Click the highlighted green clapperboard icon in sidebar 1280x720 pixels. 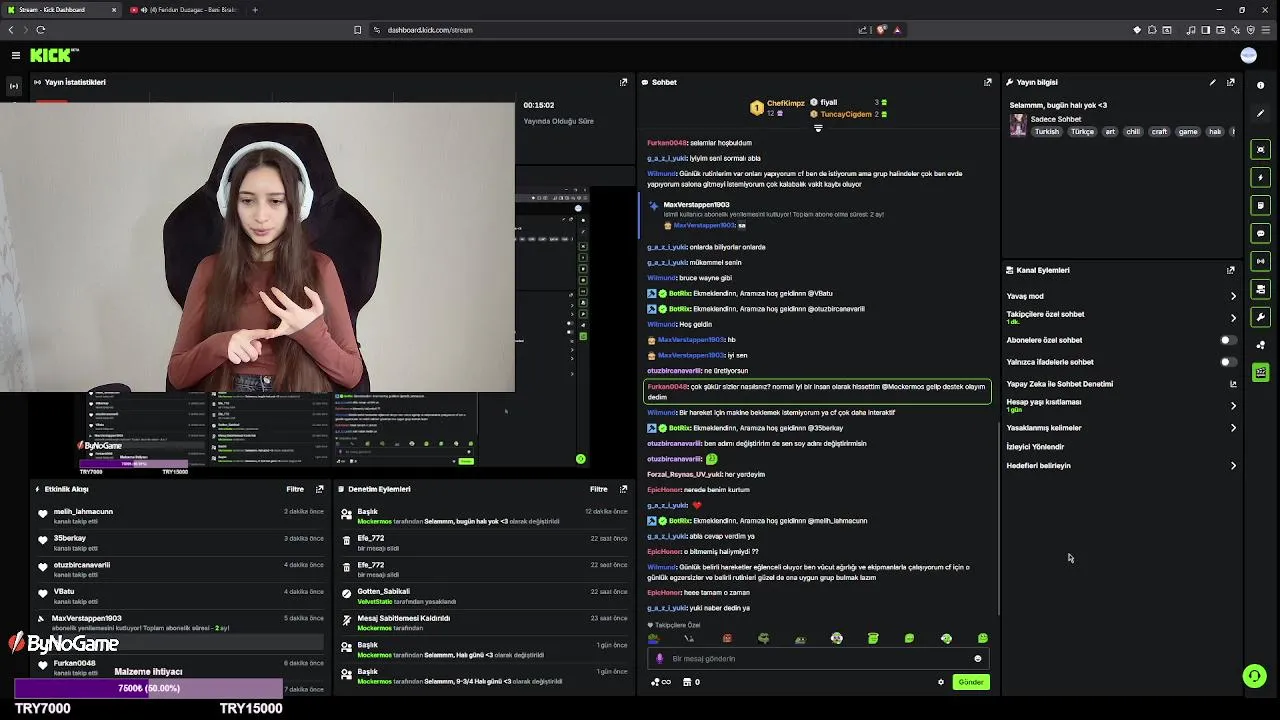click(x=1260, y=372)
